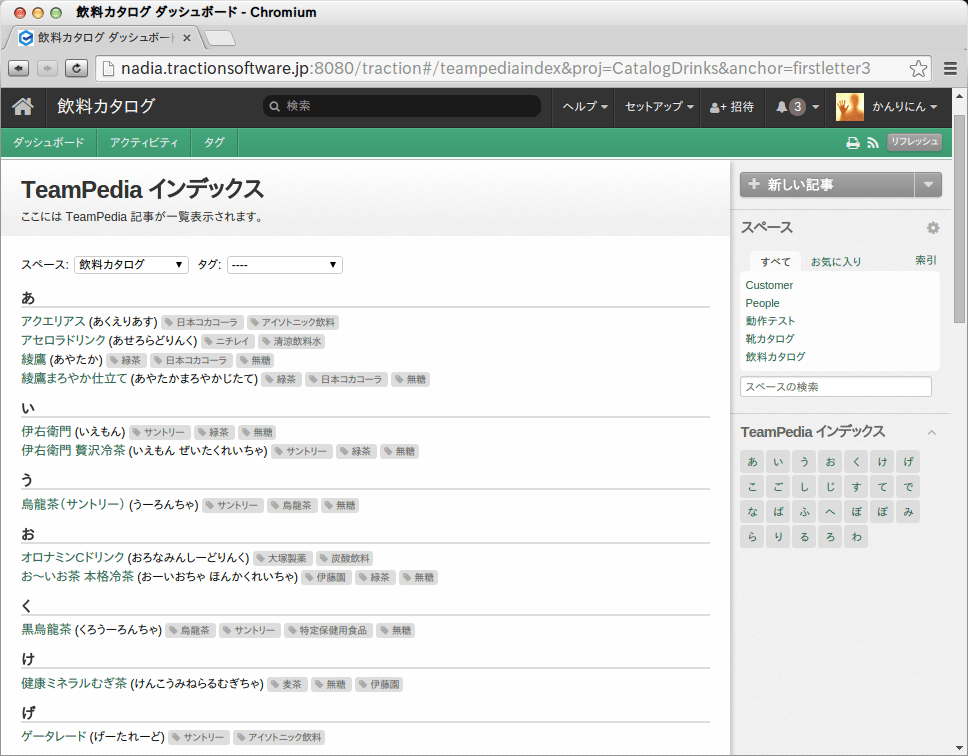The height and width of the screenshot is (756, 968).
Task: Click the home icon in the header
Action: coord(23,107)
